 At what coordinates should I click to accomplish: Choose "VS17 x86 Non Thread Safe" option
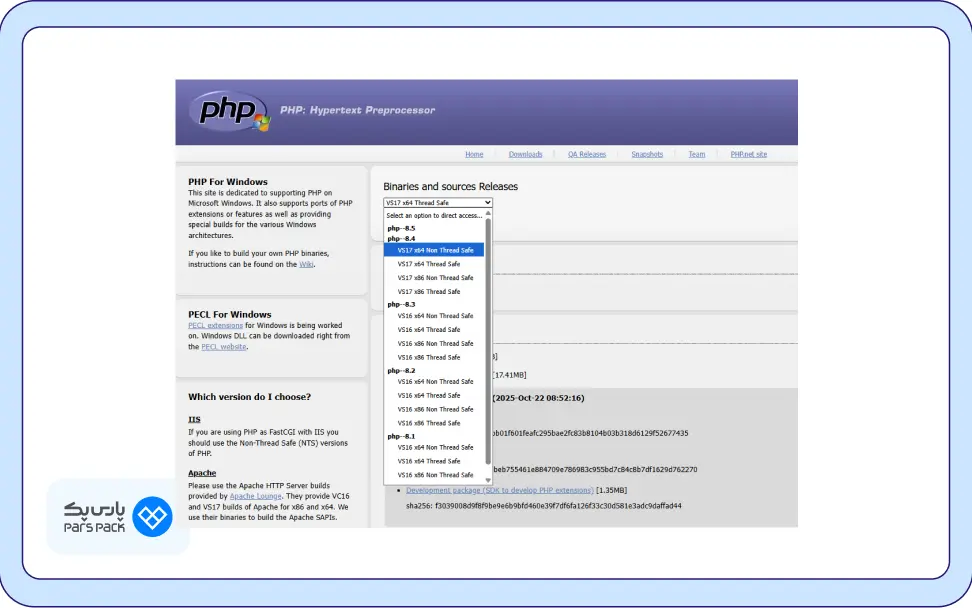click(x=435, y=278)
